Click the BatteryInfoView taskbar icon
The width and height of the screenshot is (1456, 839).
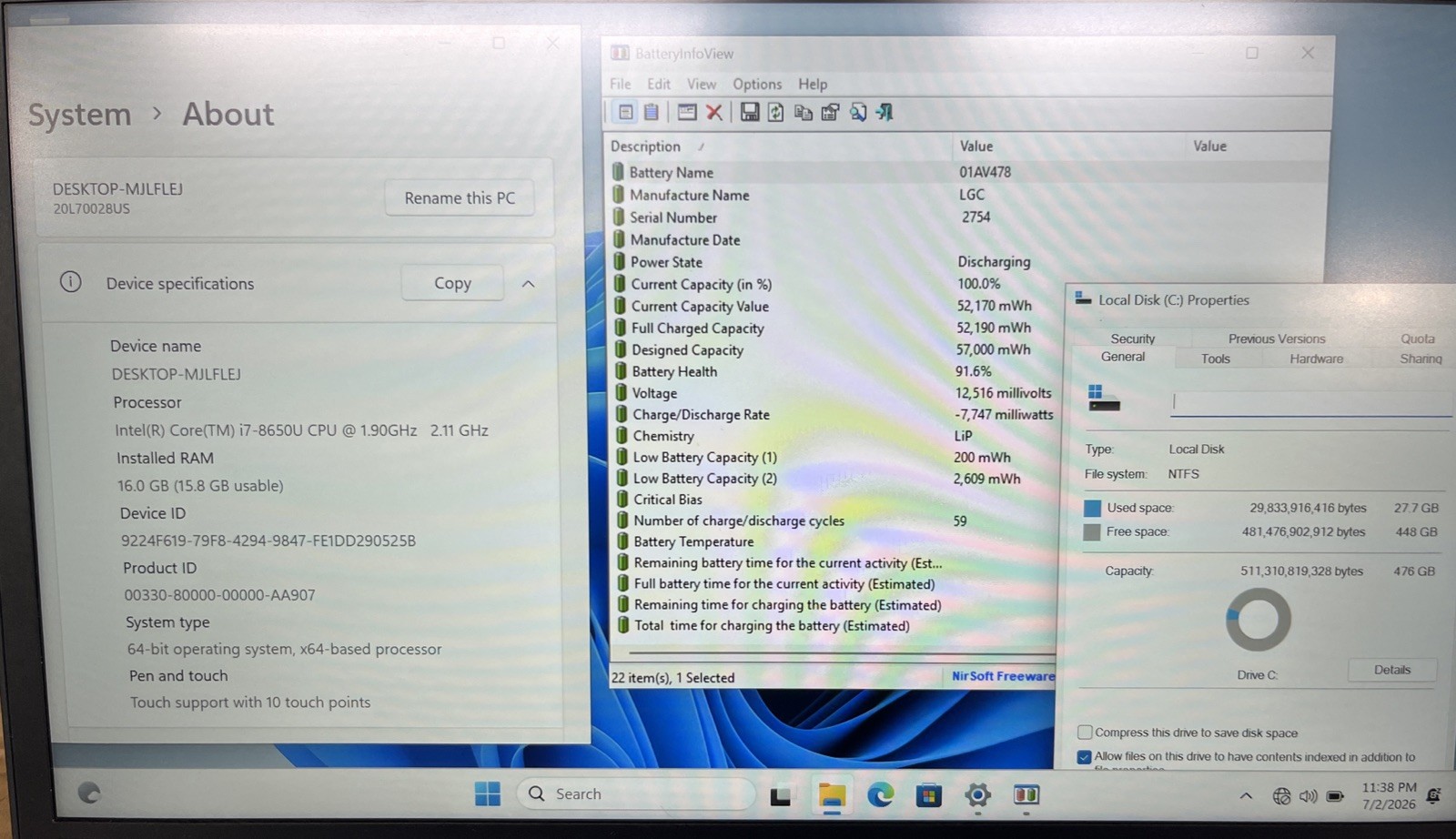click(x=1026, y=795)
